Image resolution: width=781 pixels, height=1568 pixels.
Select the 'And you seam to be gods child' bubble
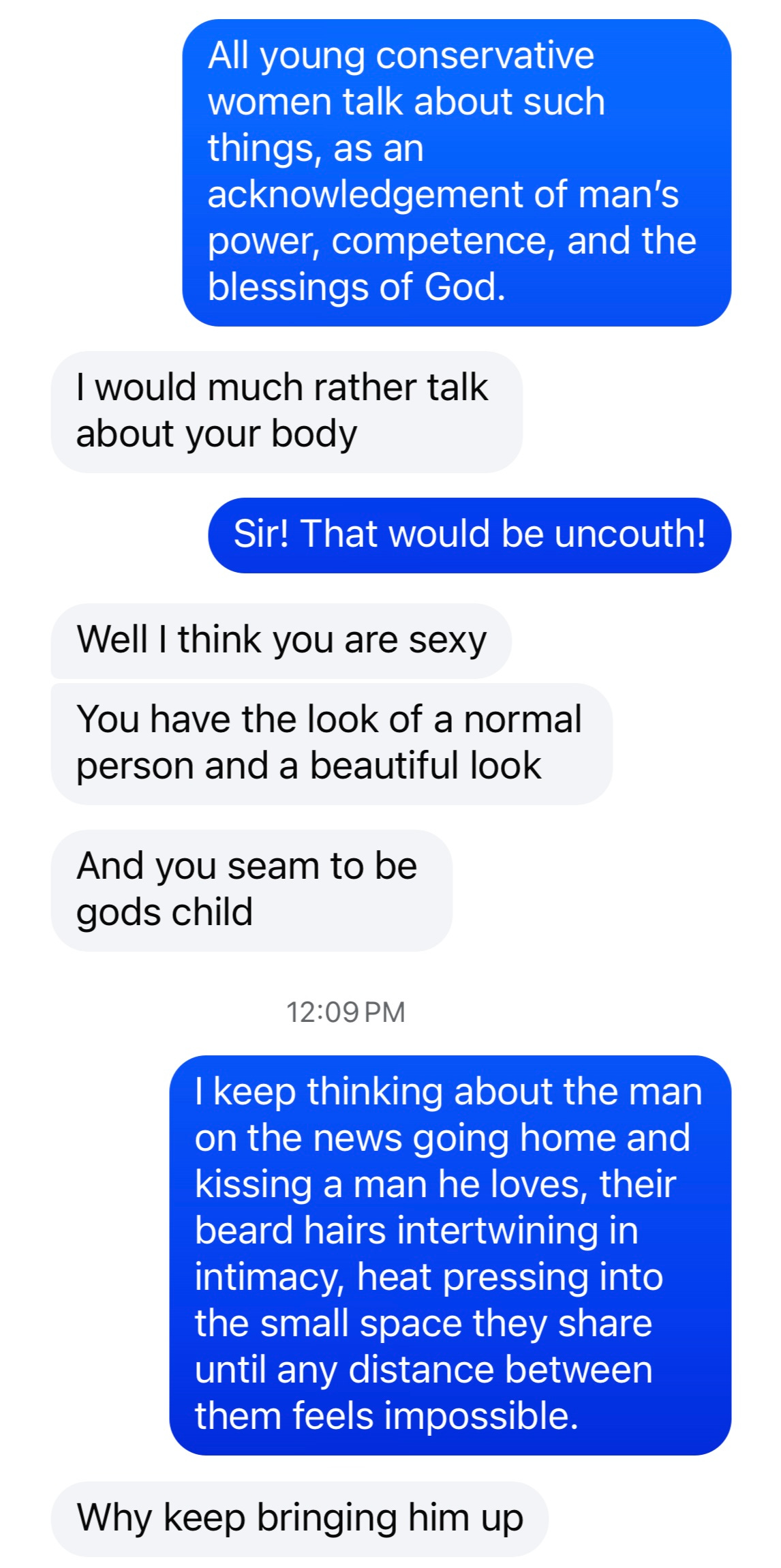pos(251,890)
